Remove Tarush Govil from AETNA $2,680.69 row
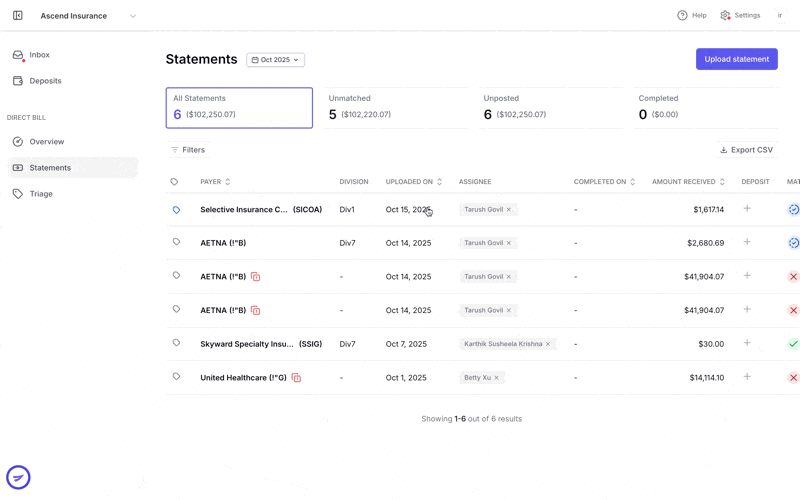This screenshot has height=500, width=800. (x=509, y=243)
